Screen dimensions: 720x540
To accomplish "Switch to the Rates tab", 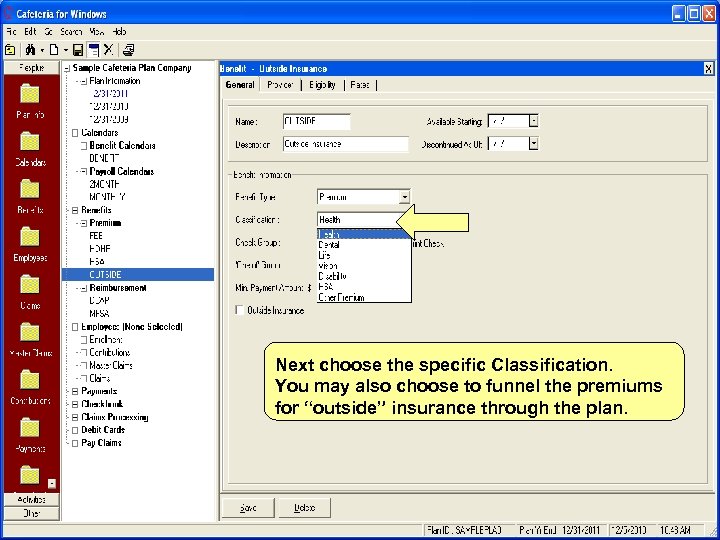I will tap(360, 85).
